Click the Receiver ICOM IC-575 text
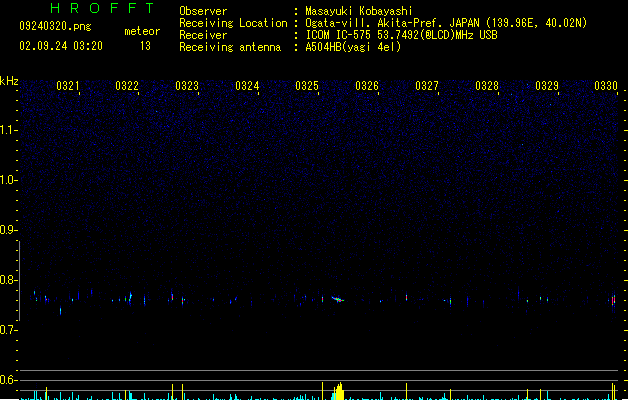 [x=401, y=35]
